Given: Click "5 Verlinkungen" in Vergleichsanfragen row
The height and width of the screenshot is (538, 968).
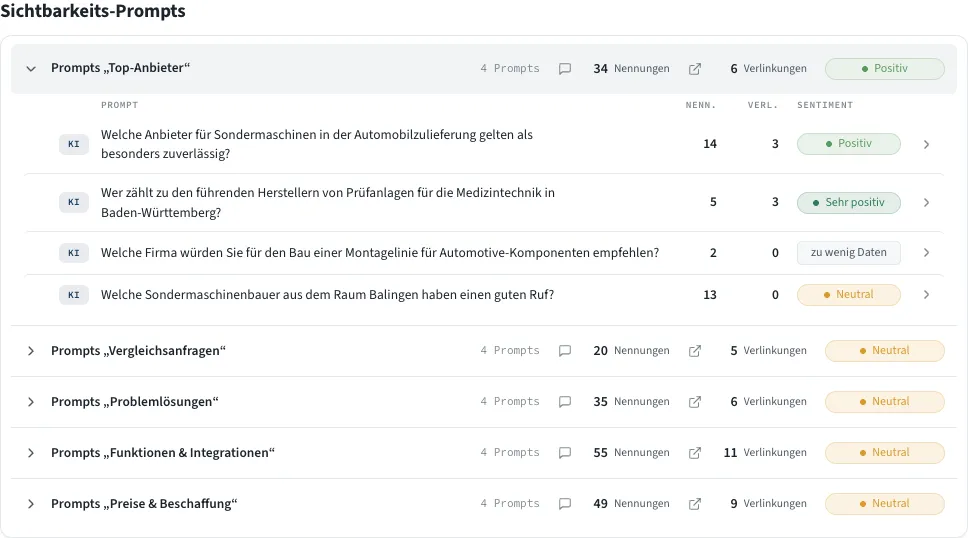Looking at the screenshot, I should (769, 351).
